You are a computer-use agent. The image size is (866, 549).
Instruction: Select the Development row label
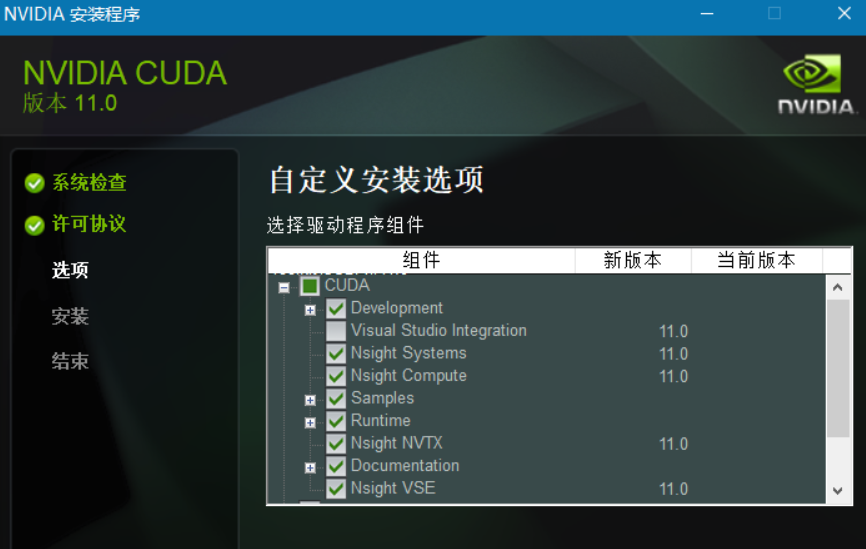pos(397,308)
